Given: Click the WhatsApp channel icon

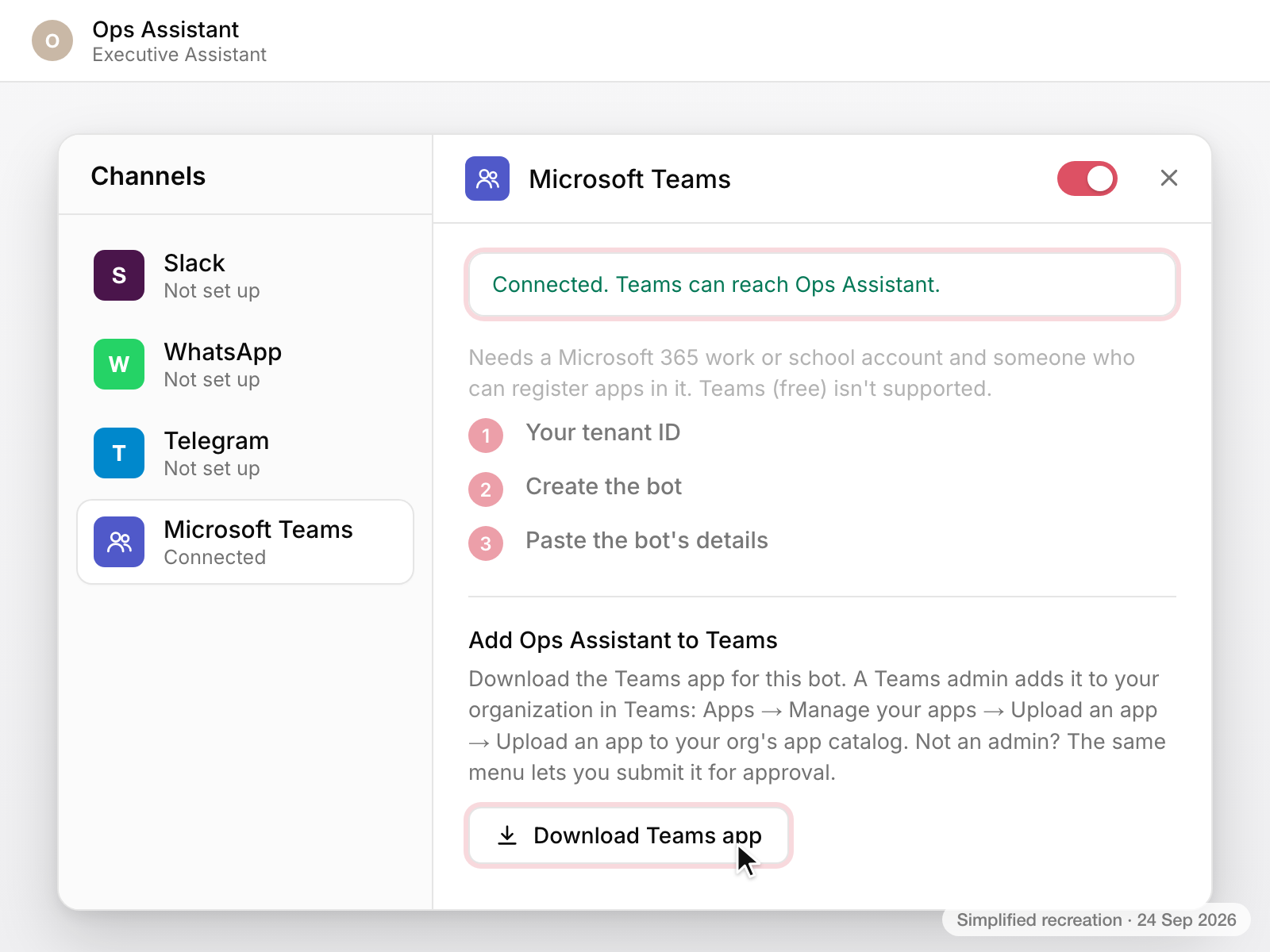Looking at the screenshot, I should 119,364.
